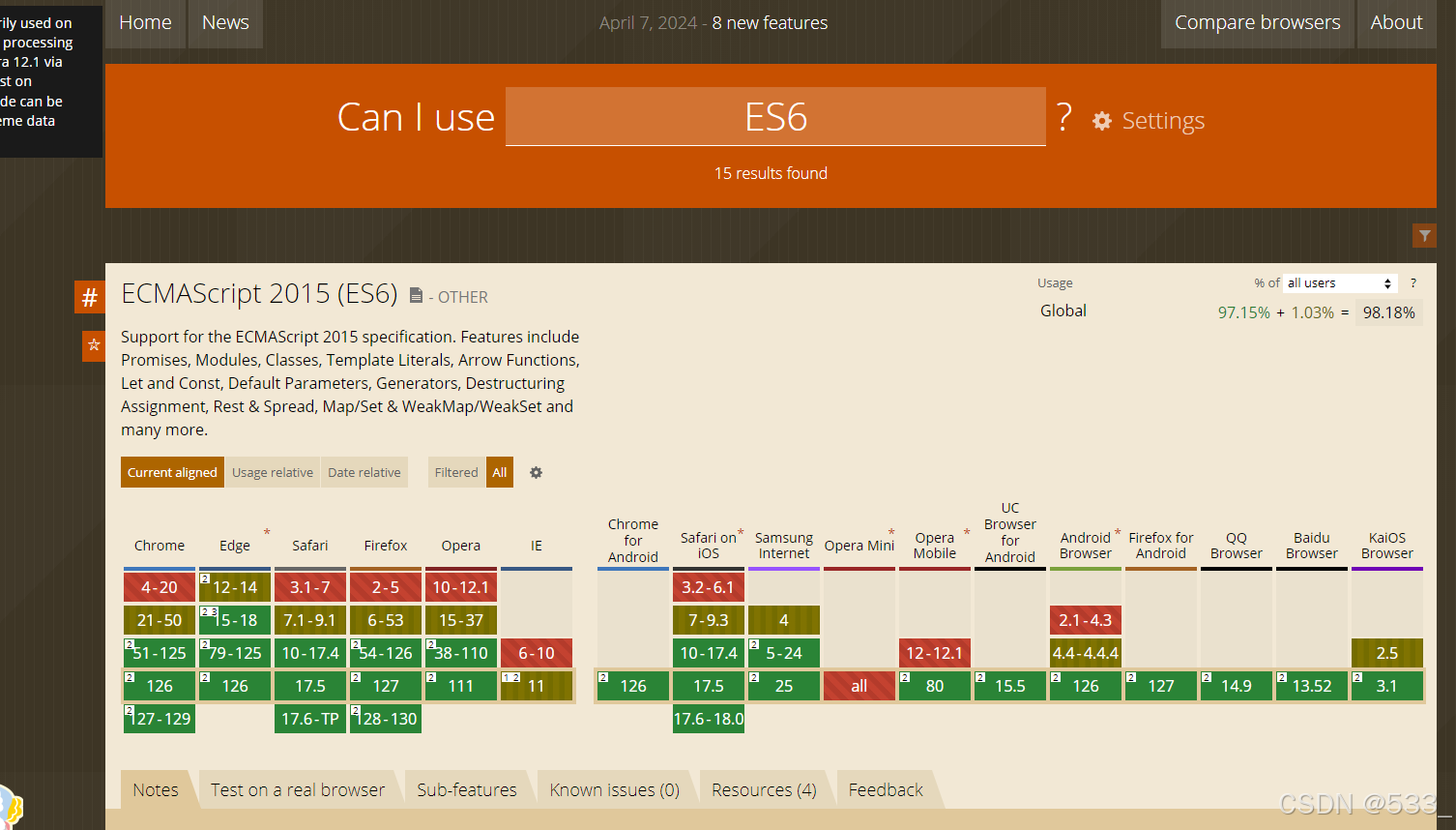1456x830 pixels.
Task: Click the green Chrome 126 support cell
Action: pos(160,686)
